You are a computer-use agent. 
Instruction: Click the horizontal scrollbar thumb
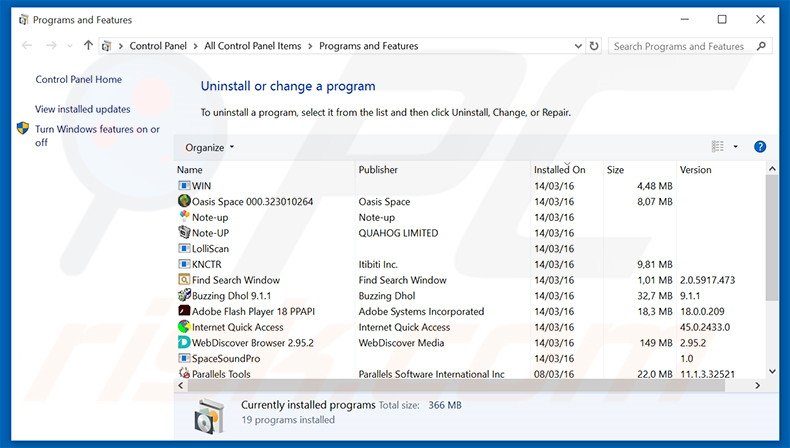click(x=456, y=386)
